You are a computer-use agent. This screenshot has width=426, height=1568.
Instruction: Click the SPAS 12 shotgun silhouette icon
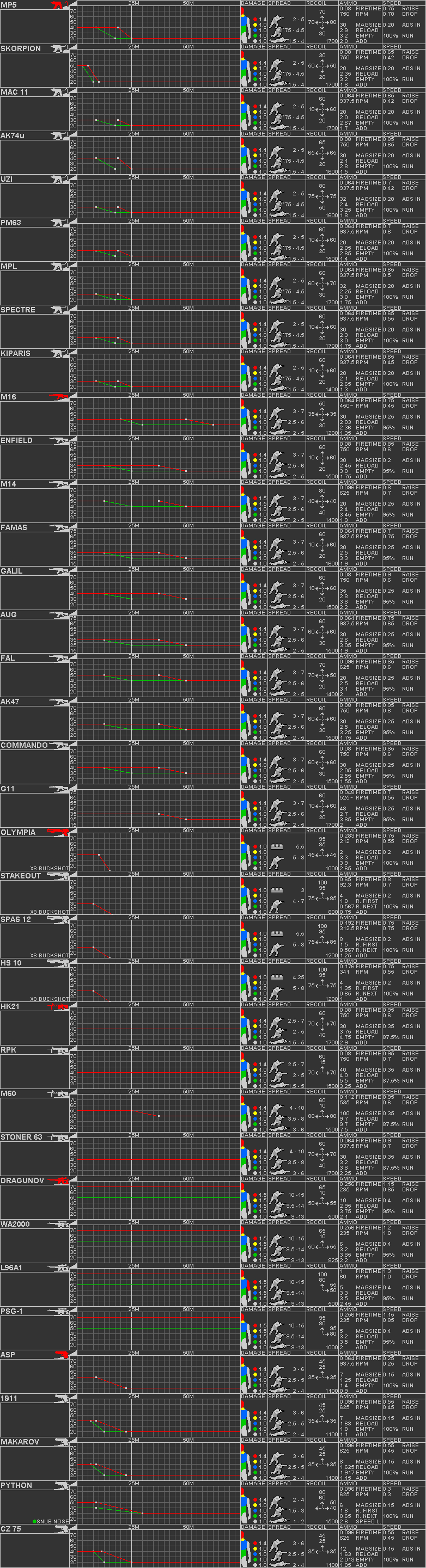click(58, 919)
